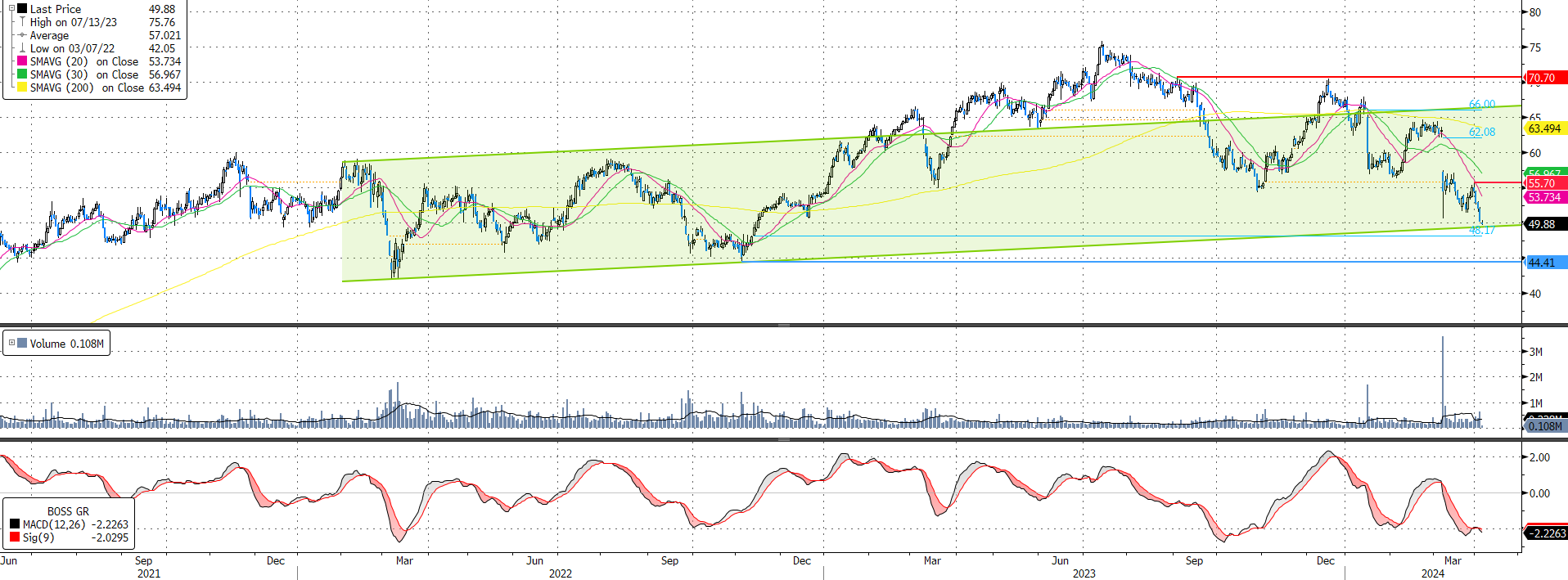Screen dimensions: 1568x580
Task: Click the black Last Price color swatch
Action: tap(23, 9)
